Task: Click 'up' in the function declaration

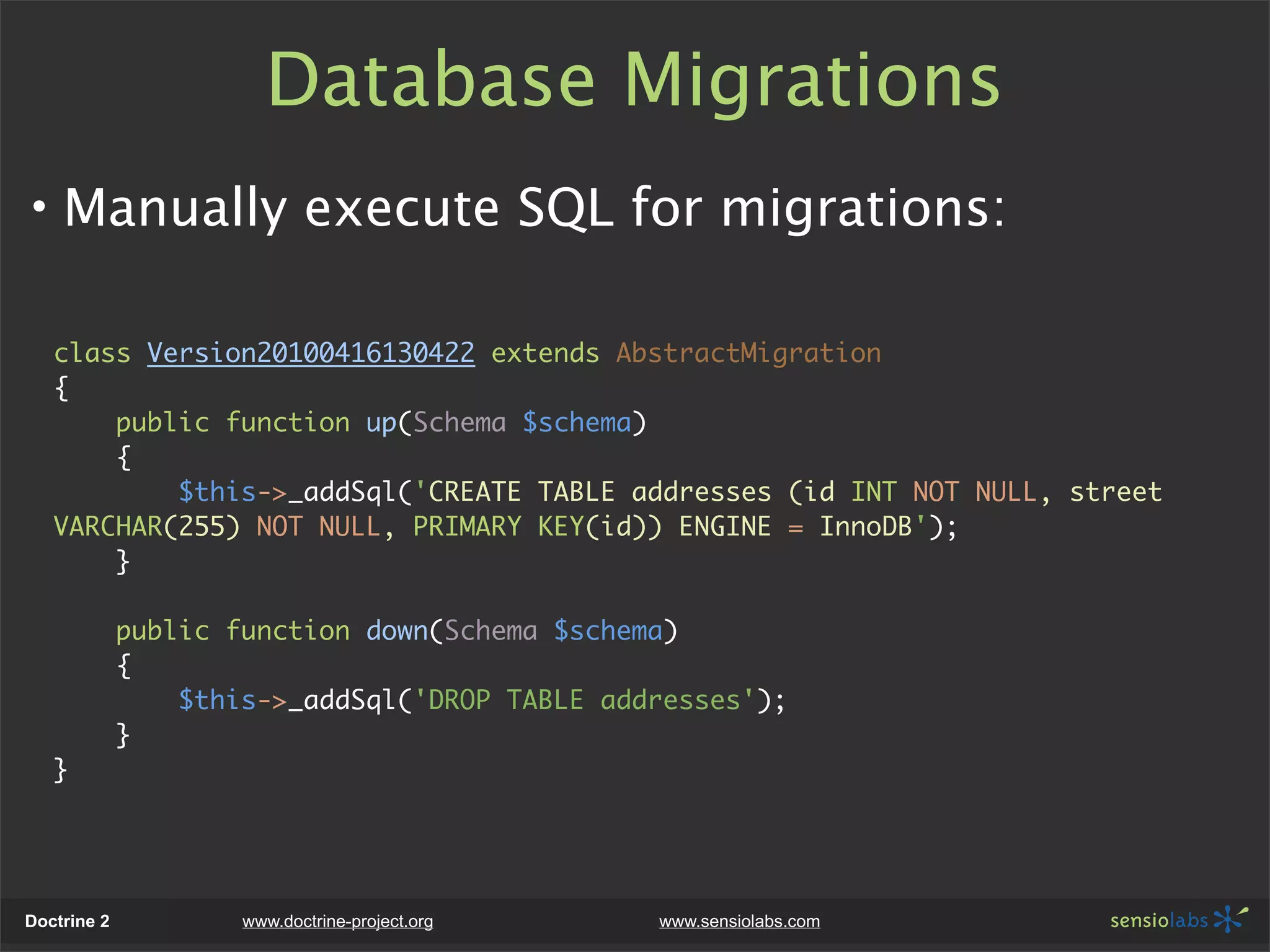Action: [381, 423]
